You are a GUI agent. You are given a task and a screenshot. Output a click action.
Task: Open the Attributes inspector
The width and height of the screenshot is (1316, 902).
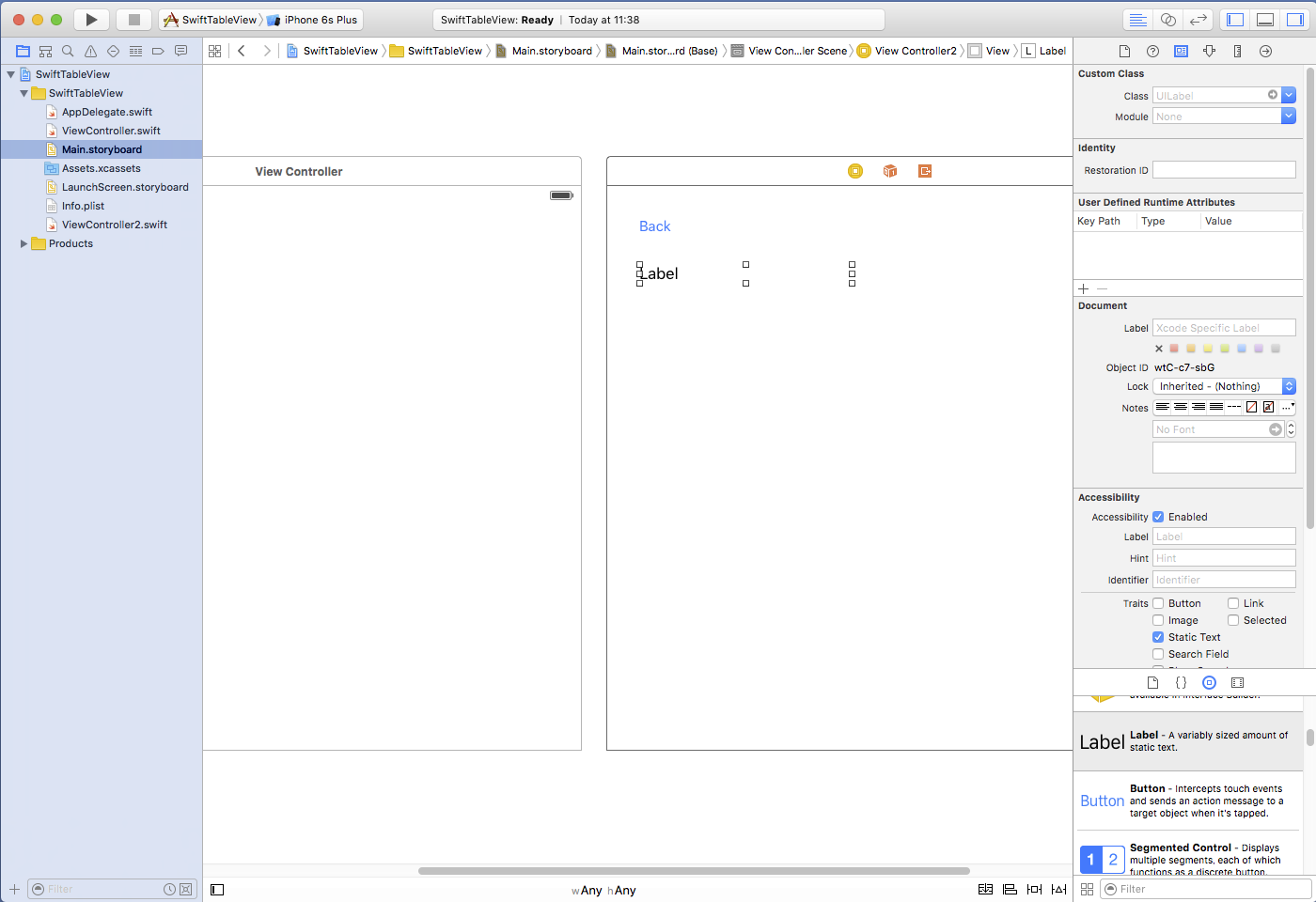tap(1209, 51)
